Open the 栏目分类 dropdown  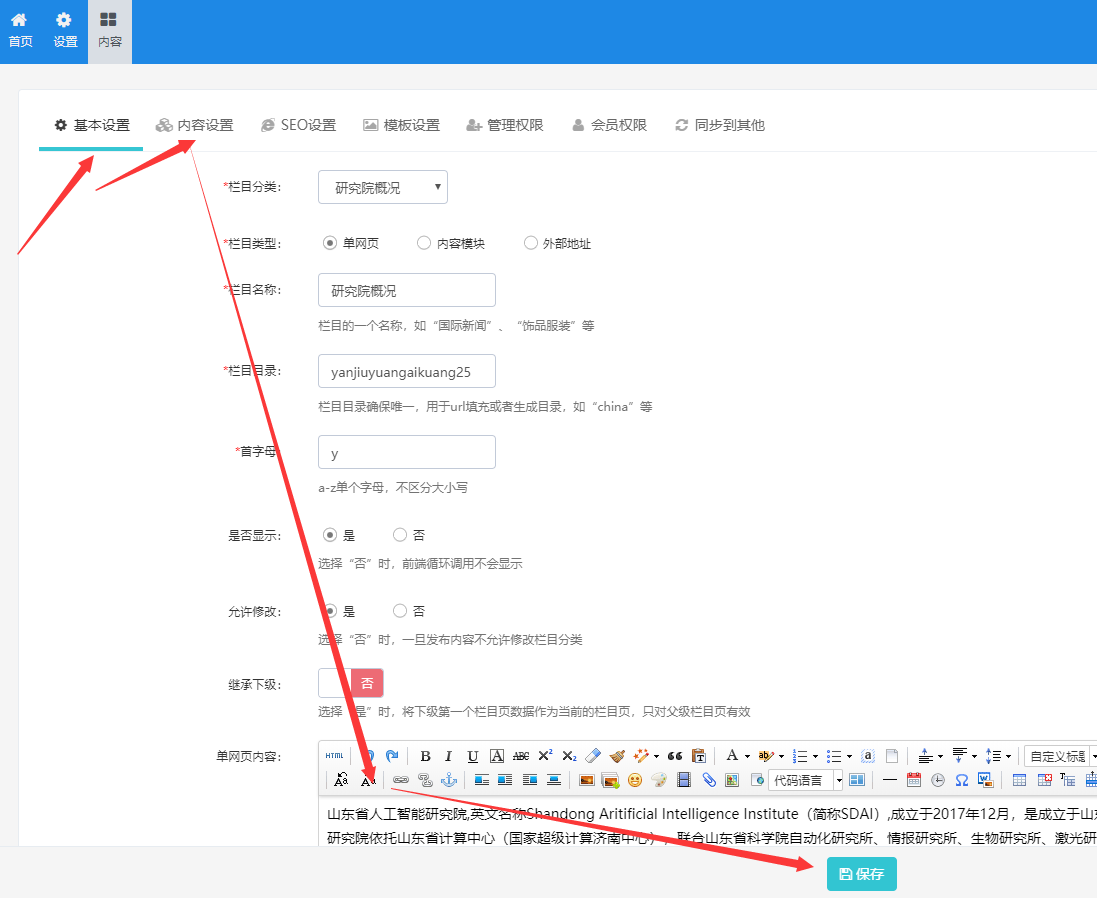click(x=383, y=187)
